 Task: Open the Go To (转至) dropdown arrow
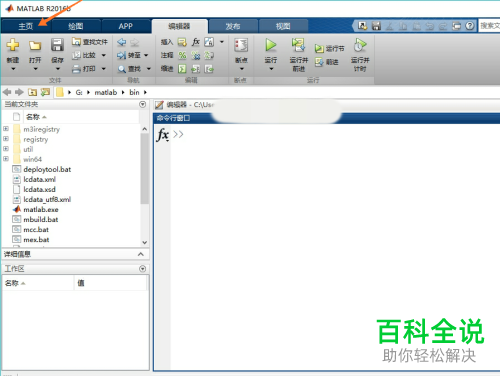[x=146, y=55]
